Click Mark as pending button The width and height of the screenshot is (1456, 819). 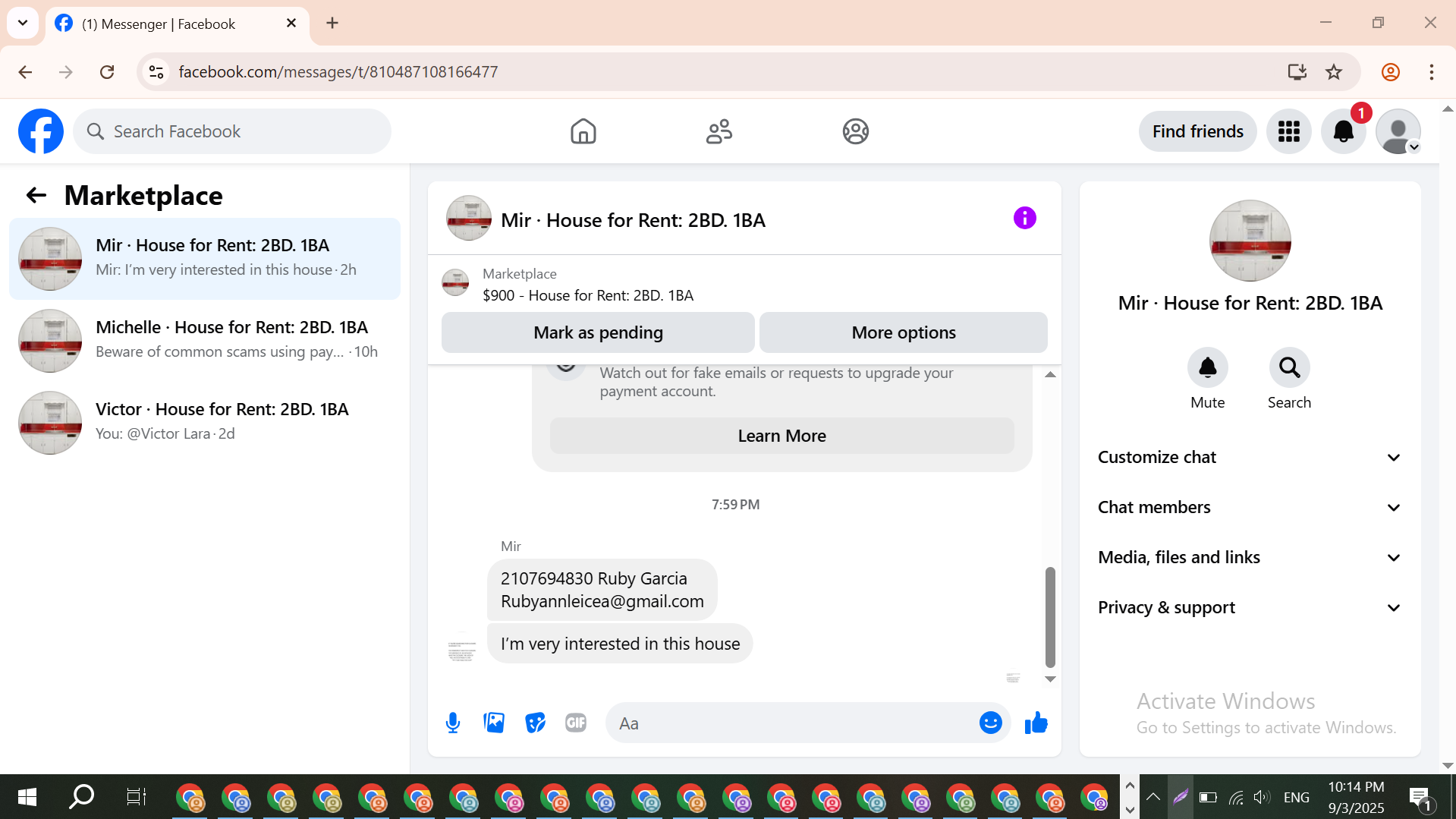[598, 332]
